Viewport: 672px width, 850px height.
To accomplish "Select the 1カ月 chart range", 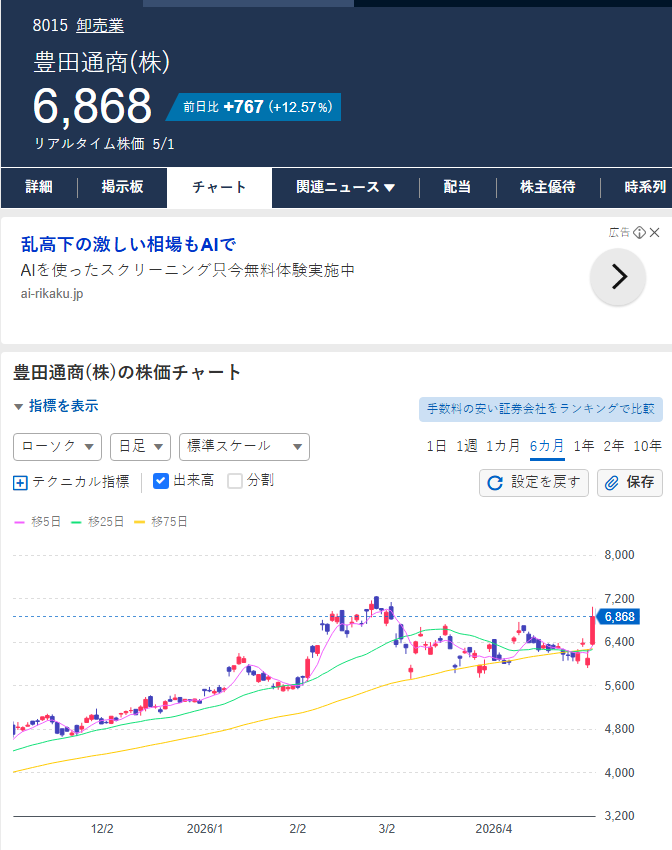I will pos(503,446).
